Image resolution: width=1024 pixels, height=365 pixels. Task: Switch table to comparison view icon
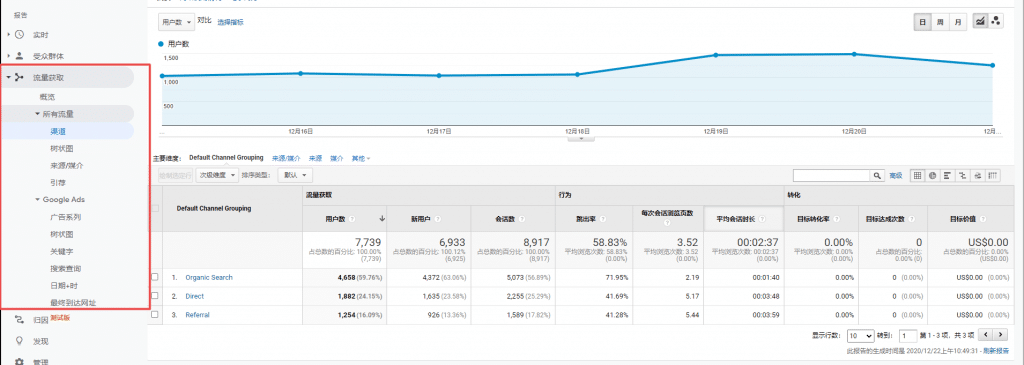point(963,176)
